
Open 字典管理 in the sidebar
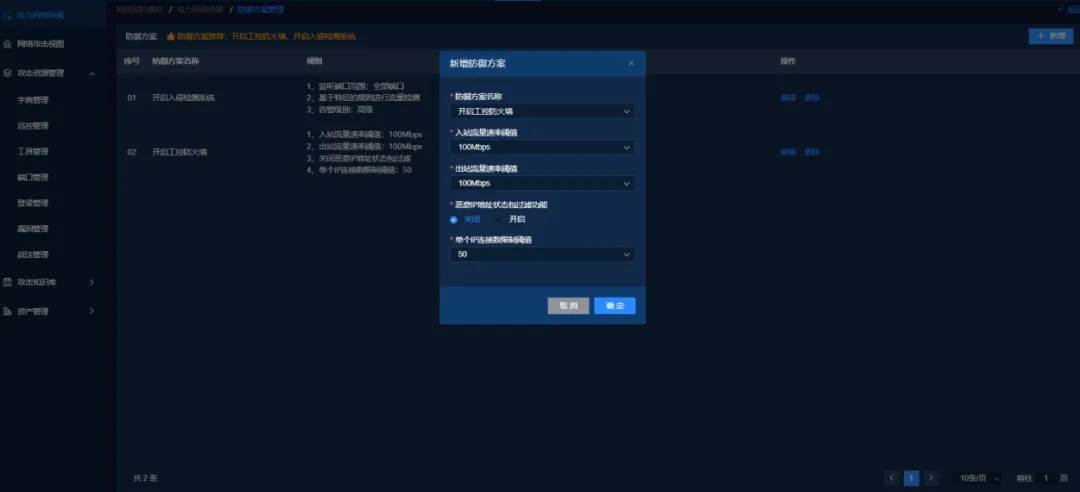(33, 100)
